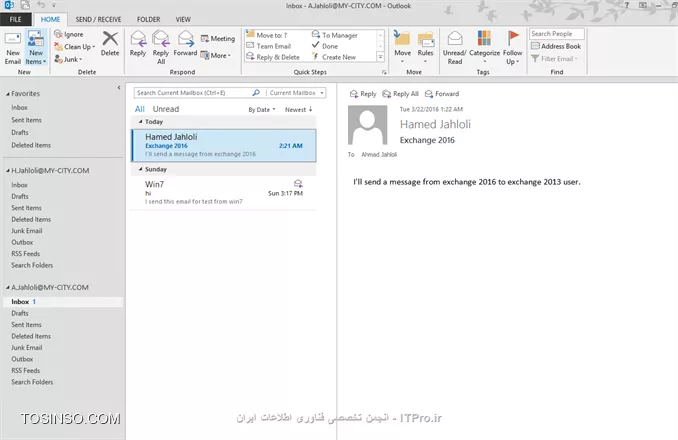Switch to the VIEW tab

(x=183, y=19)
